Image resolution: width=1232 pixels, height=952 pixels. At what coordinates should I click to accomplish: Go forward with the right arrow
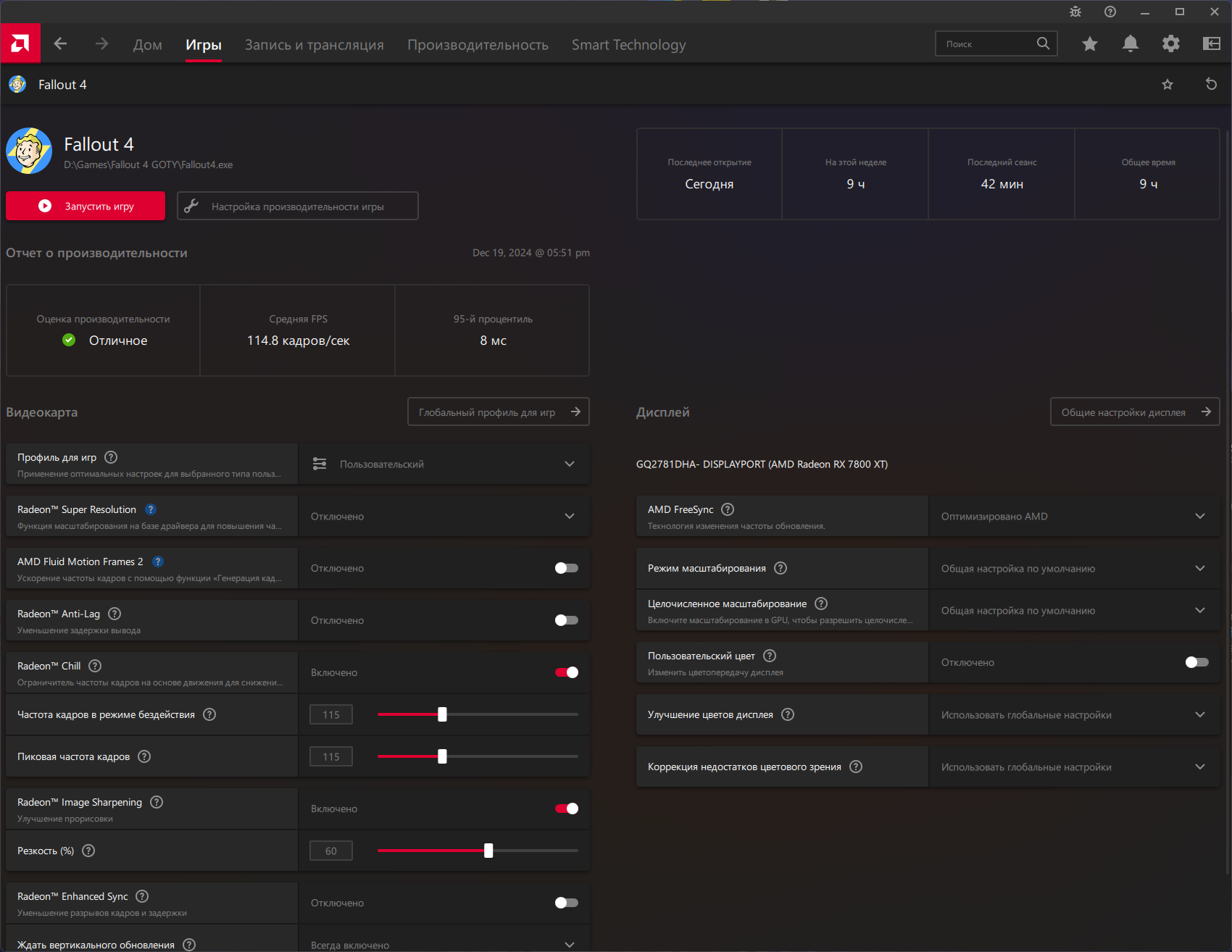tap(101, 44)
